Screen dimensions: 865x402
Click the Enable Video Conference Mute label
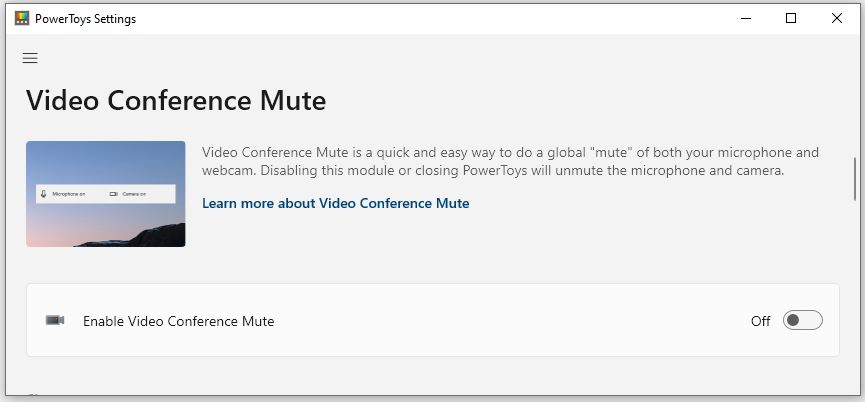[179, 321]
